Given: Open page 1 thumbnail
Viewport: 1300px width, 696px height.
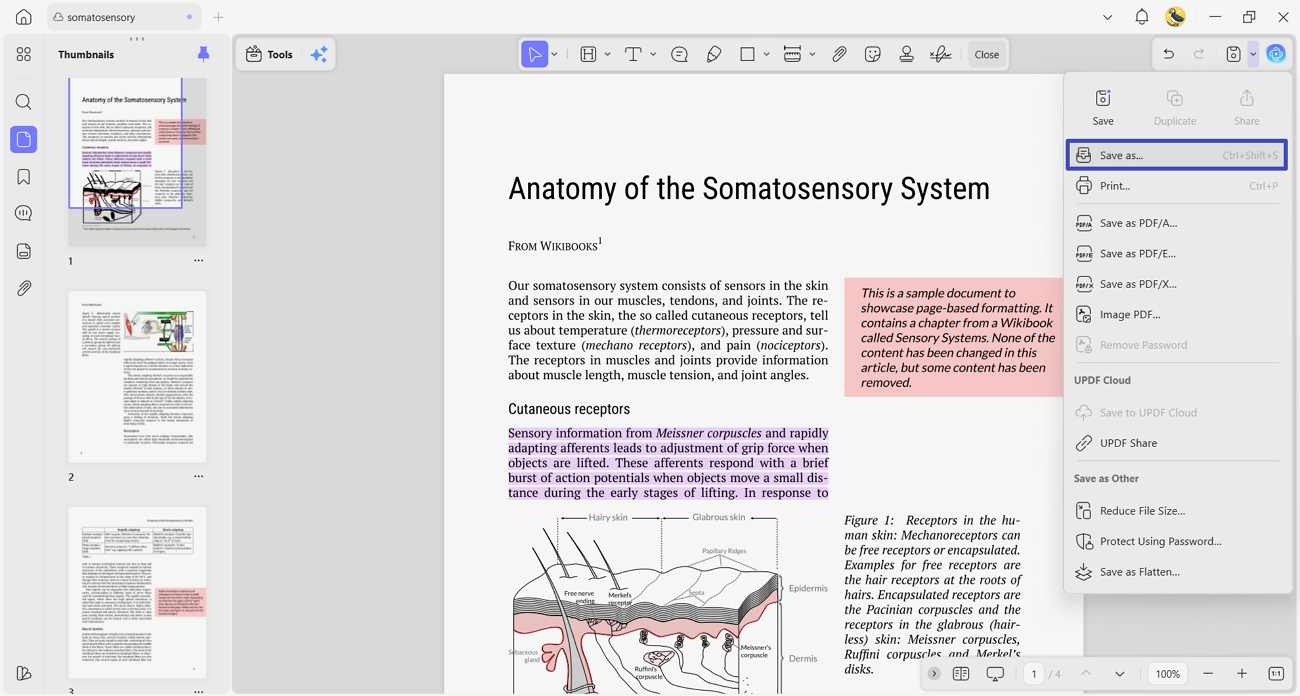Looking at the screenshot, I should 137,162.
